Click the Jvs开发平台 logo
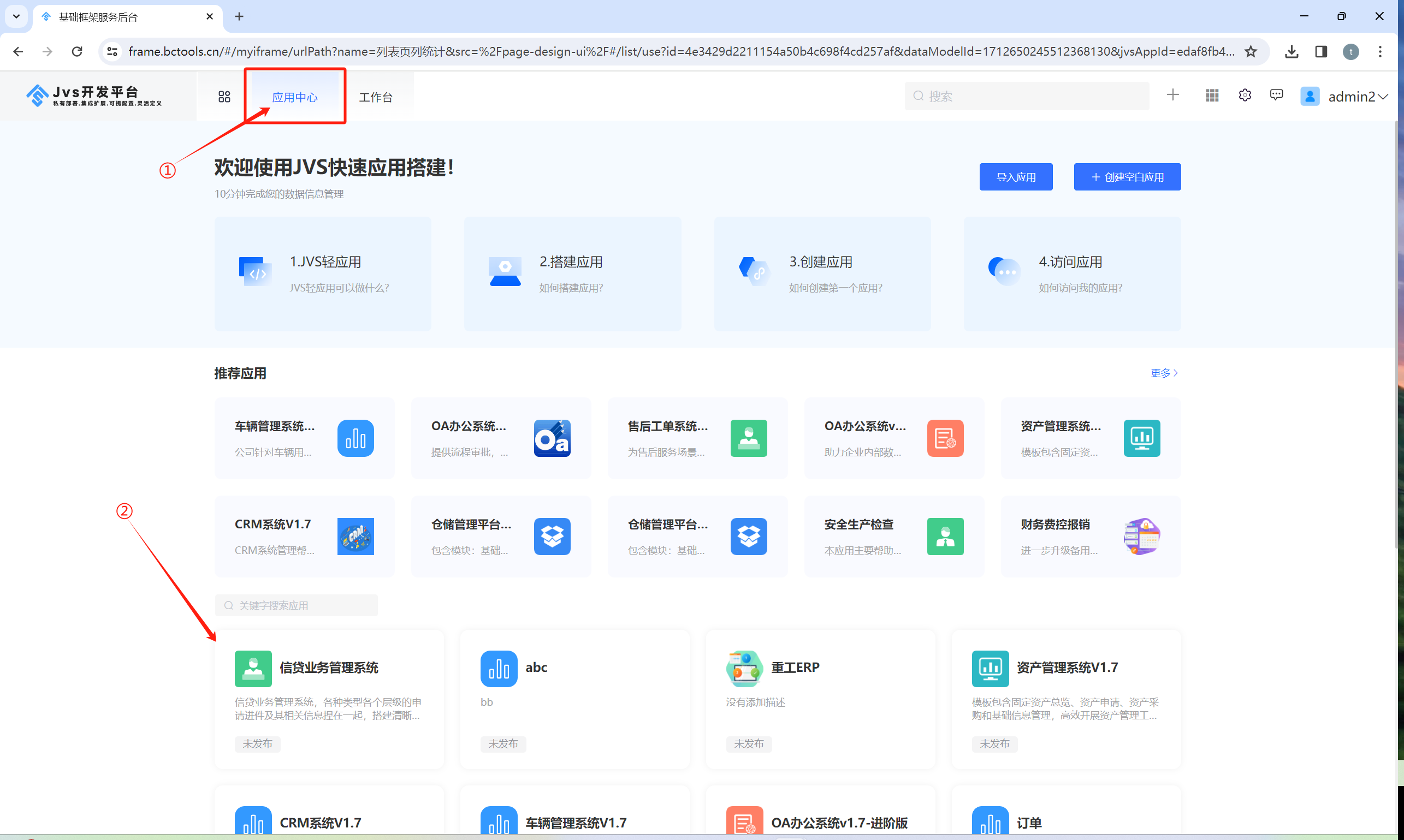This screenshot has width=1404, height=840. point(94,96)
